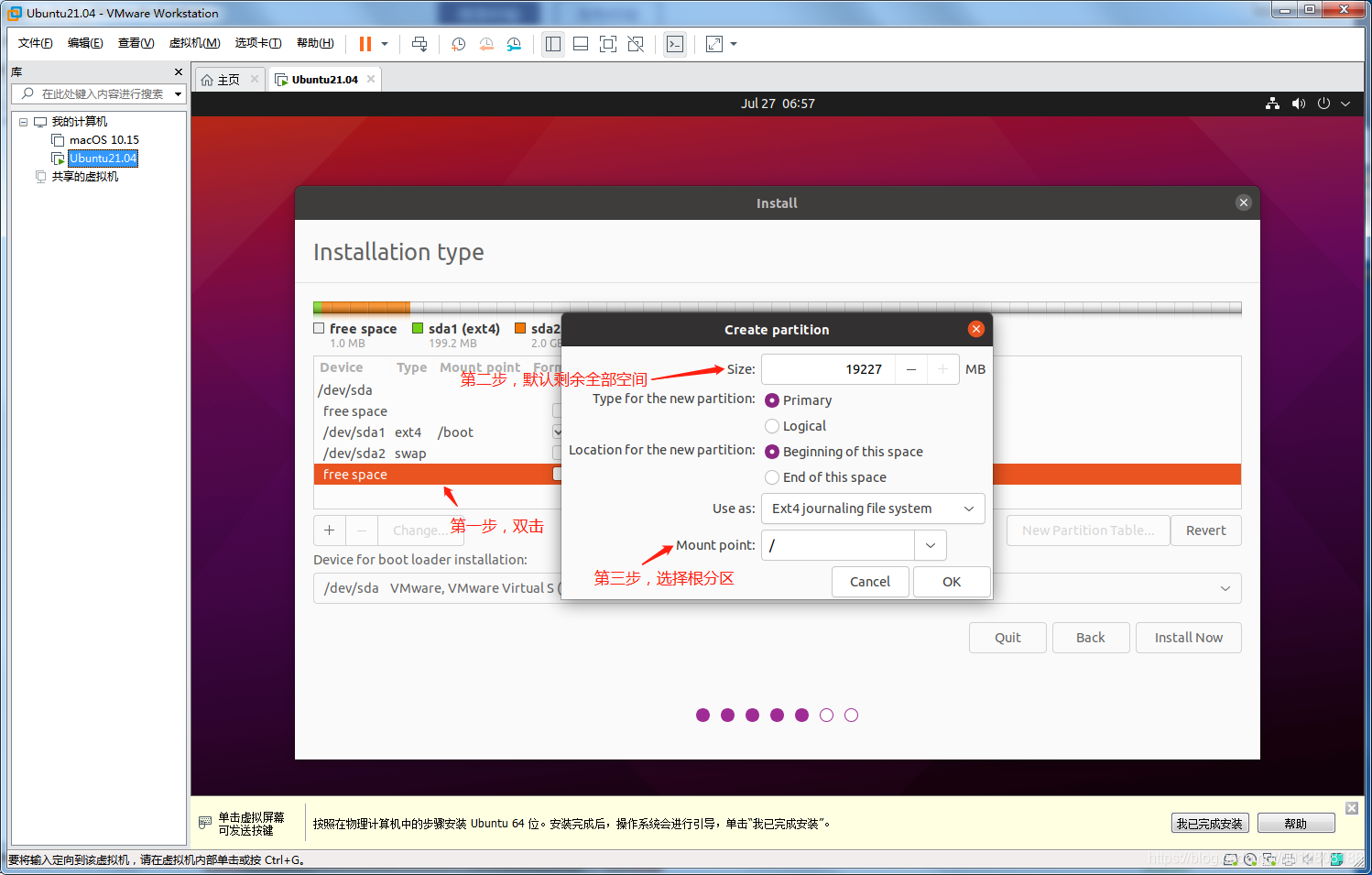
Task: Click the 帮助 button in the hint bar
Action: [1295, 824]
